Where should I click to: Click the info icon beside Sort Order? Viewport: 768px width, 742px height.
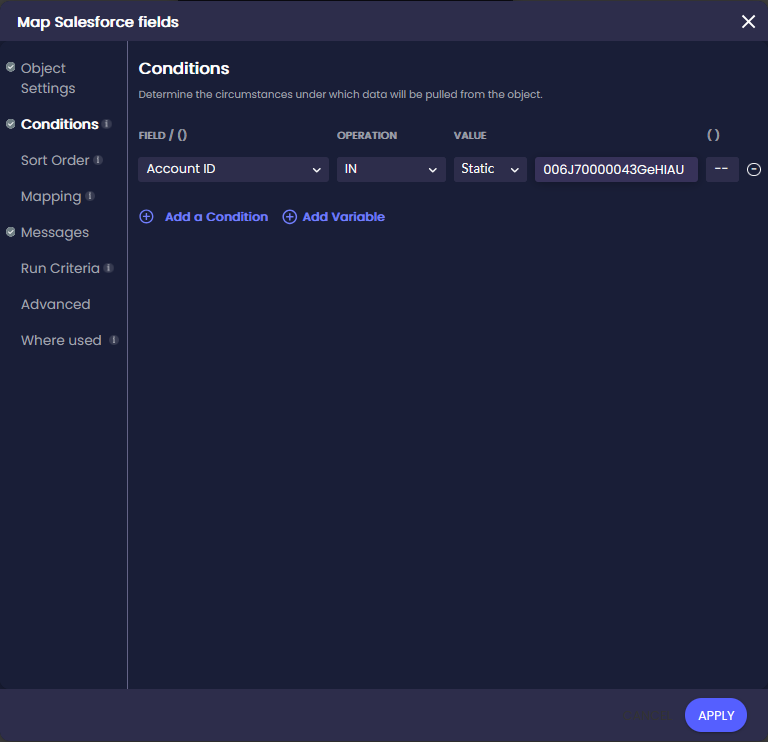[x=98, y=160]
